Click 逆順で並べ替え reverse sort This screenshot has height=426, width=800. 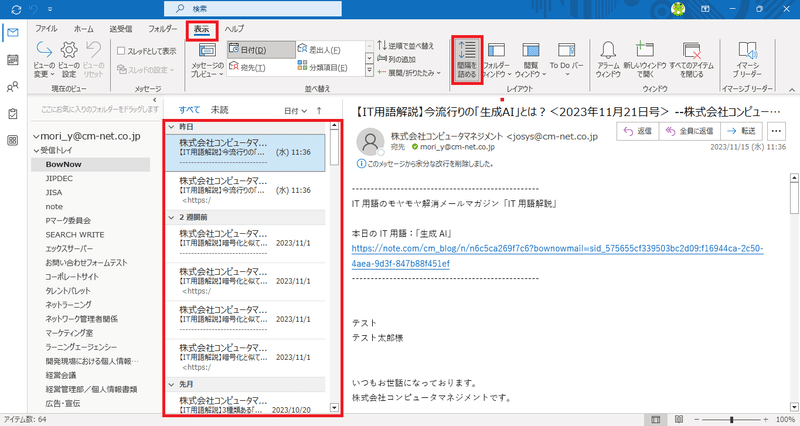[406, 45]
